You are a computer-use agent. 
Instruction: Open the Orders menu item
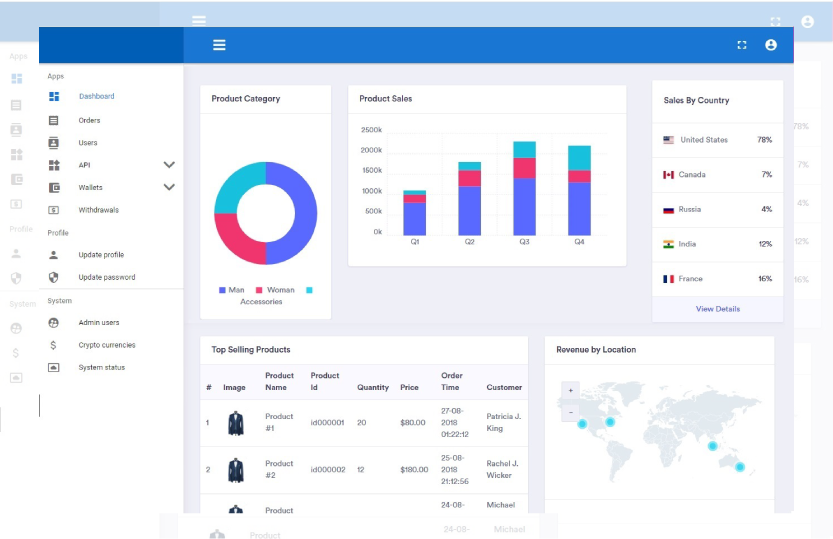(x=89, y=120)
